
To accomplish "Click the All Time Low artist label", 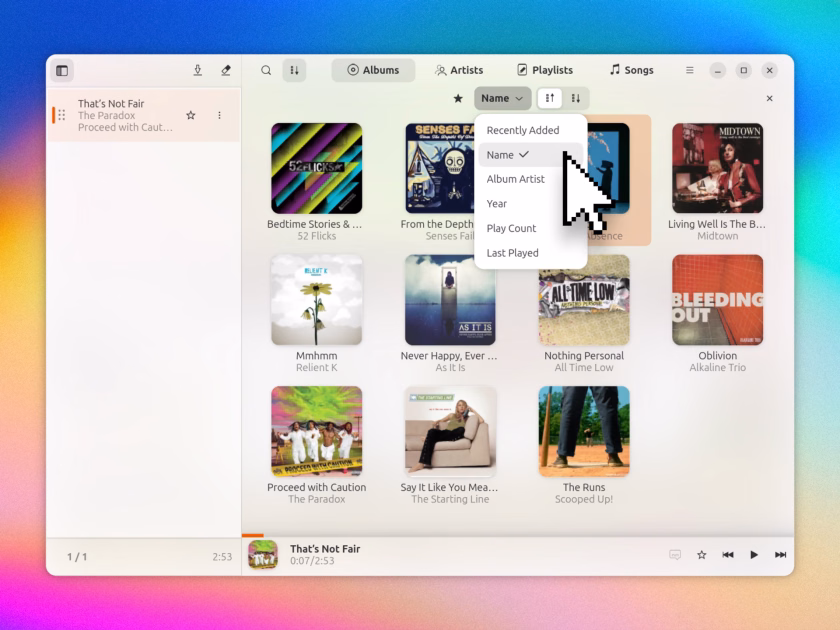I will click(x=584, y=368).
